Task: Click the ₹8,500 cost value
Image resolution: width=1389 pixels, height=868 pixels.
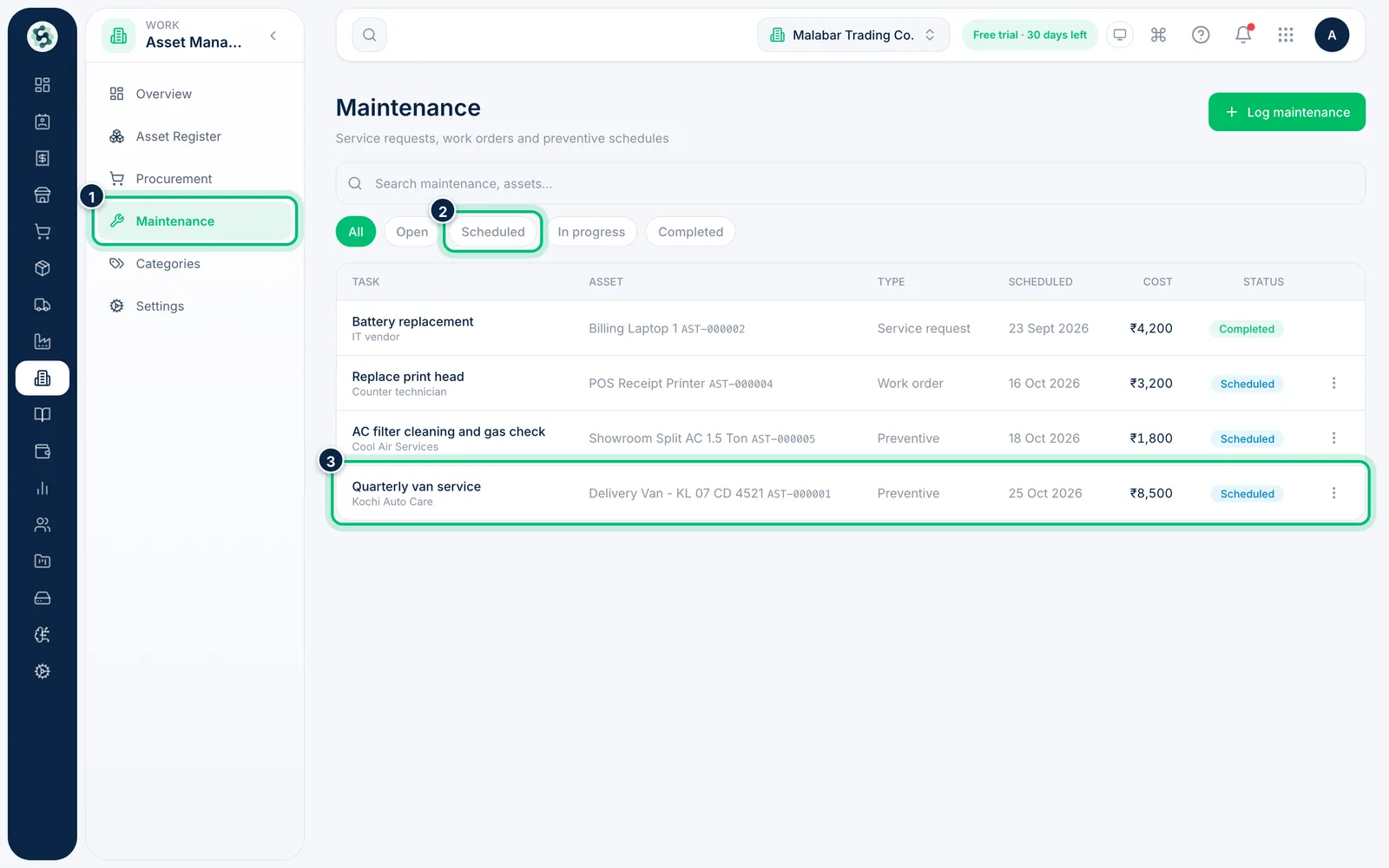Action: pyautogui.click(x=1151, y=493)
